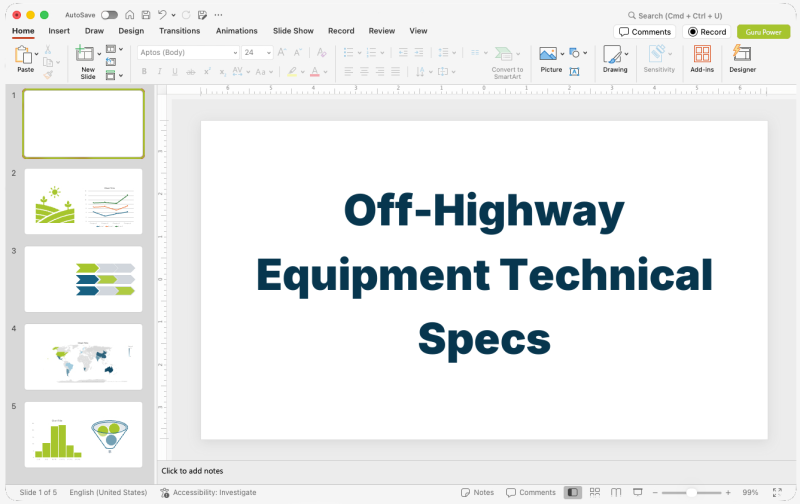Click the Picture insert icon
This screenshot has width=800, height=504.
pos(548,54)
